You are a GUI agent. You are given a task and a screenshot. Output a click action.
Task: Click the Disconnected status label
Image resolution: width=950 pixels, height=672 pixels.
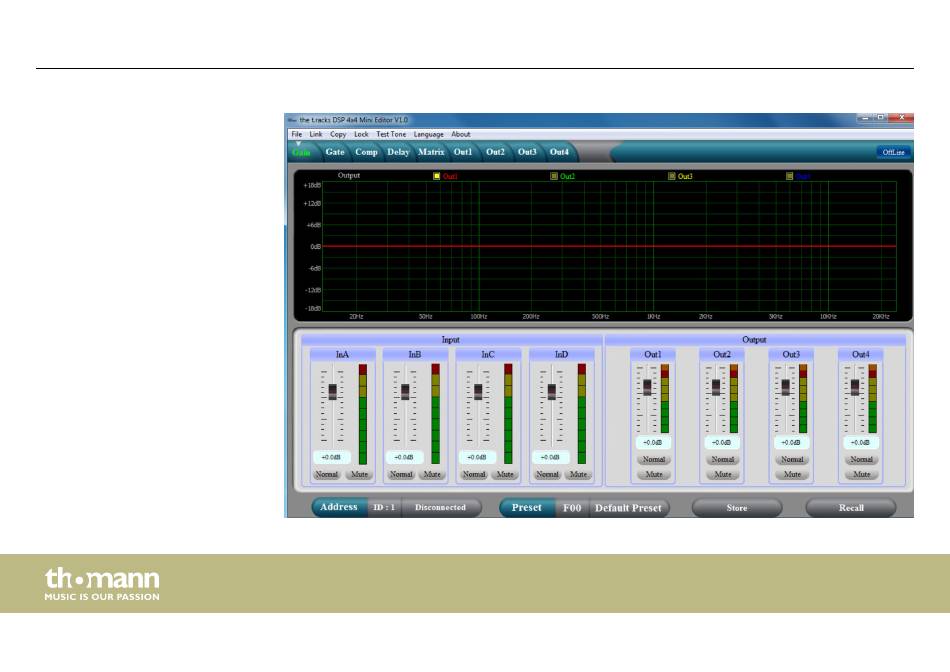tap(440, 508)
